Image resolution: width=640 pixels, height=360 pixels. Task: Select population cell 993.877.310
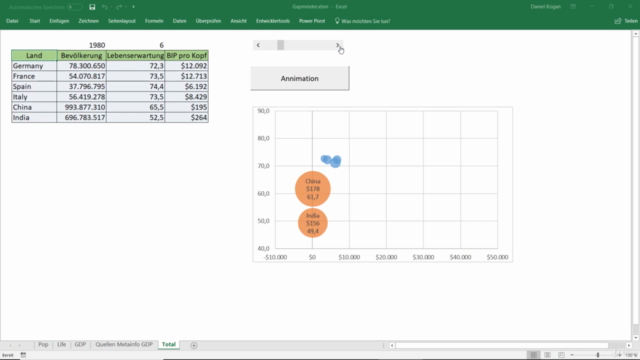(x=82, y=107)
